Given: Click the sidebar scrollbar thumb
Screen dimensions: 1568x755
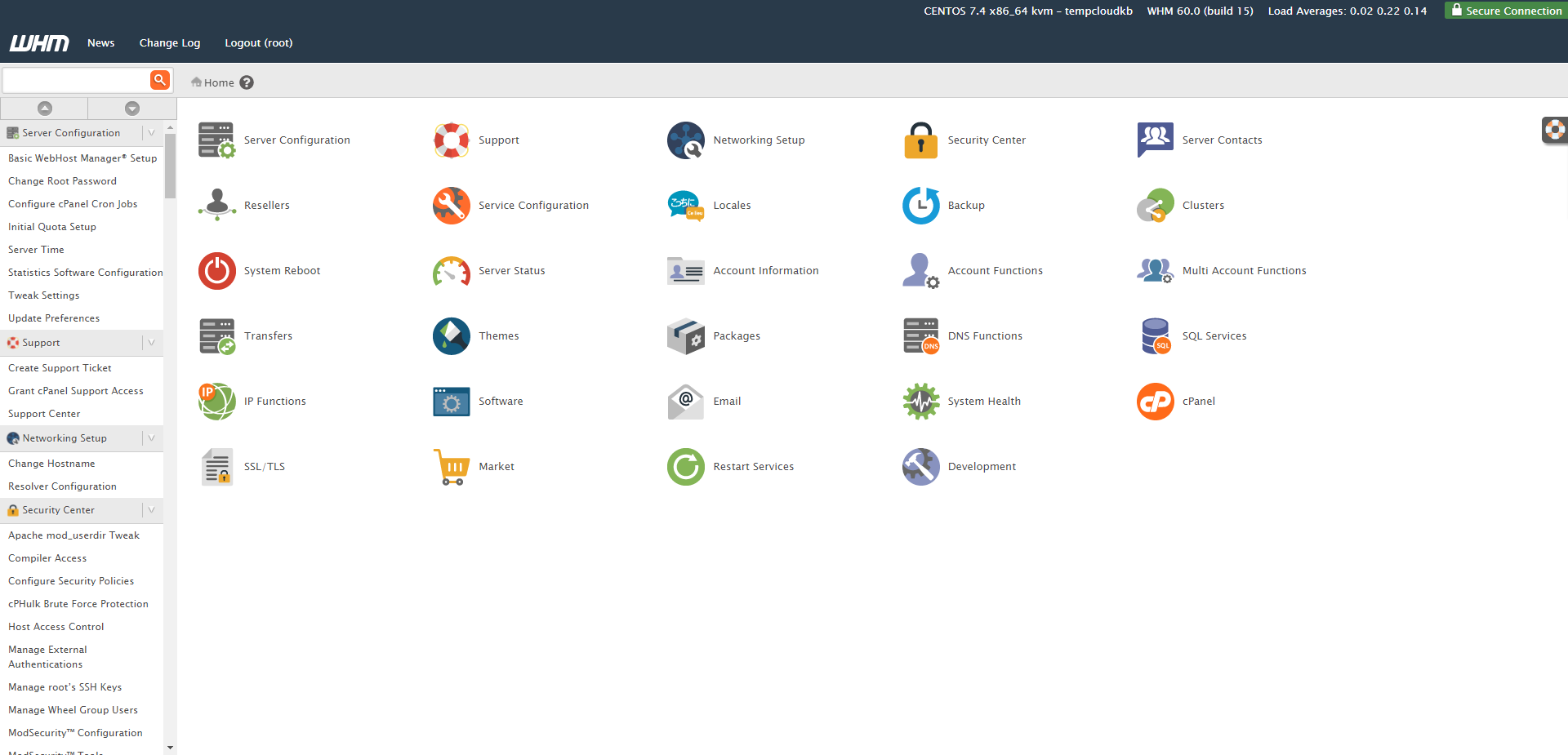Looking at the screenshot, I should 170,166.
